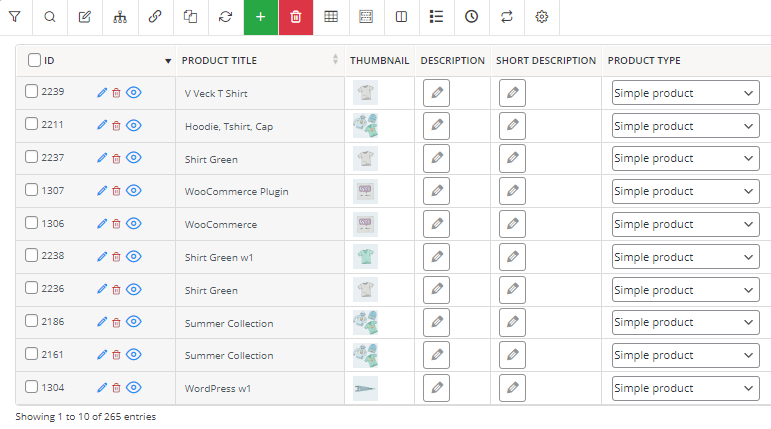Click the duplicate products icon
Screen dimensions: 771x429
click(x=190, y=17)
